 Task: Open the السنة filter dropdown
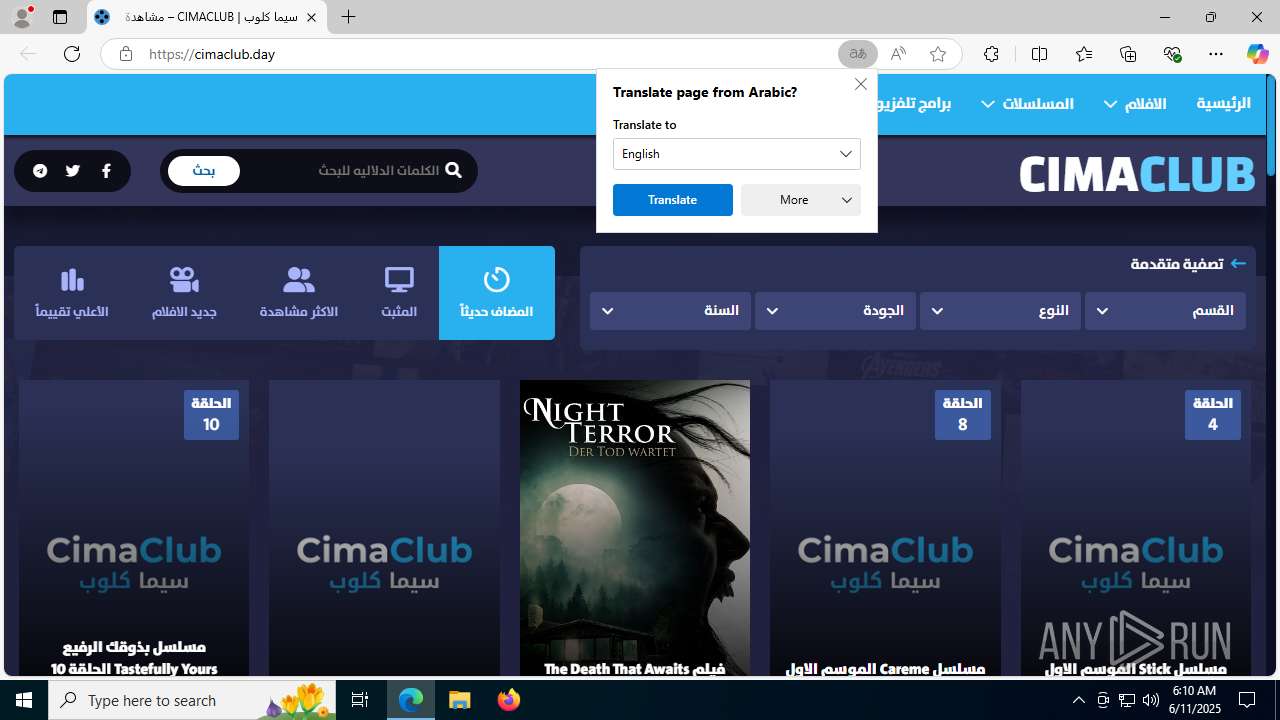coord(670,311)
